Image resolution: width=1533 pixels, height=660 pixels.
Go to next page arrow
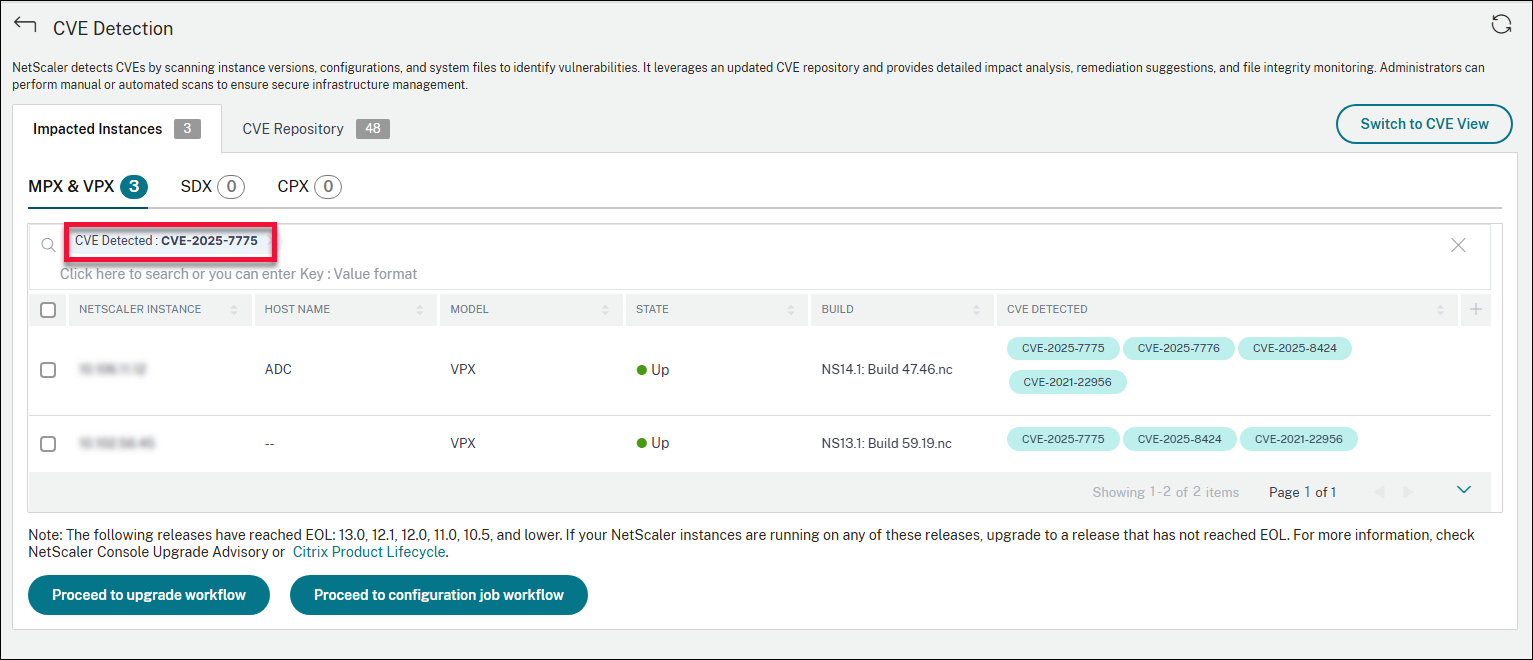pos(1408,492)
